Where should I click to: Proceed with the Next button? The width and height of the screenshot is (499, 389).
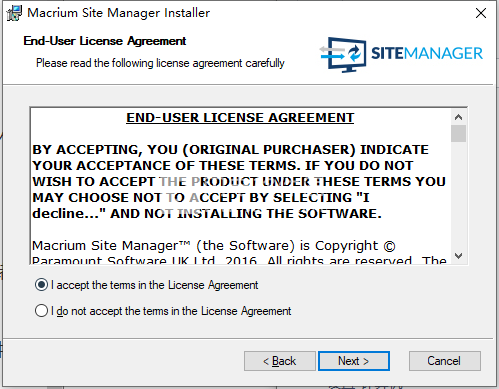[354, 361]
